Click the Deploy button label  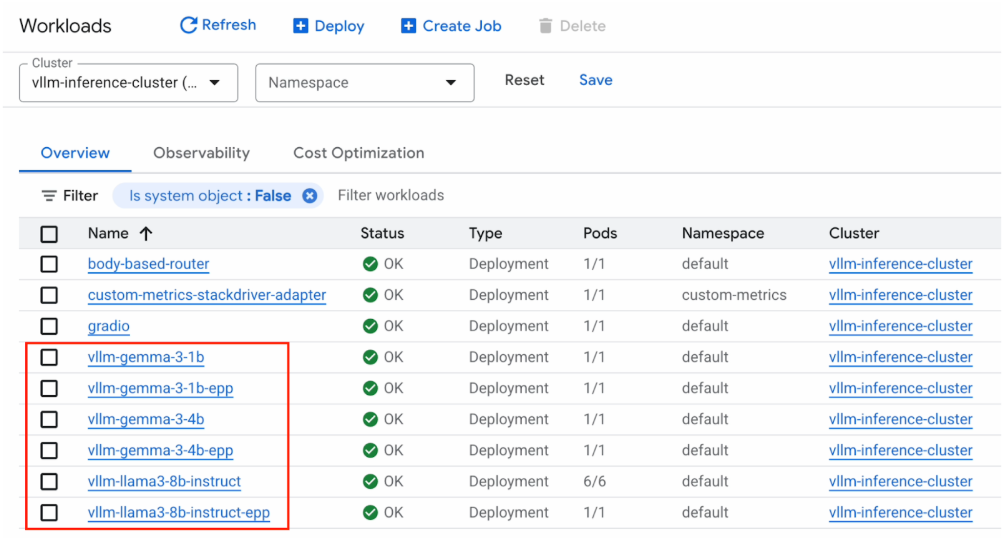(339, 26)
